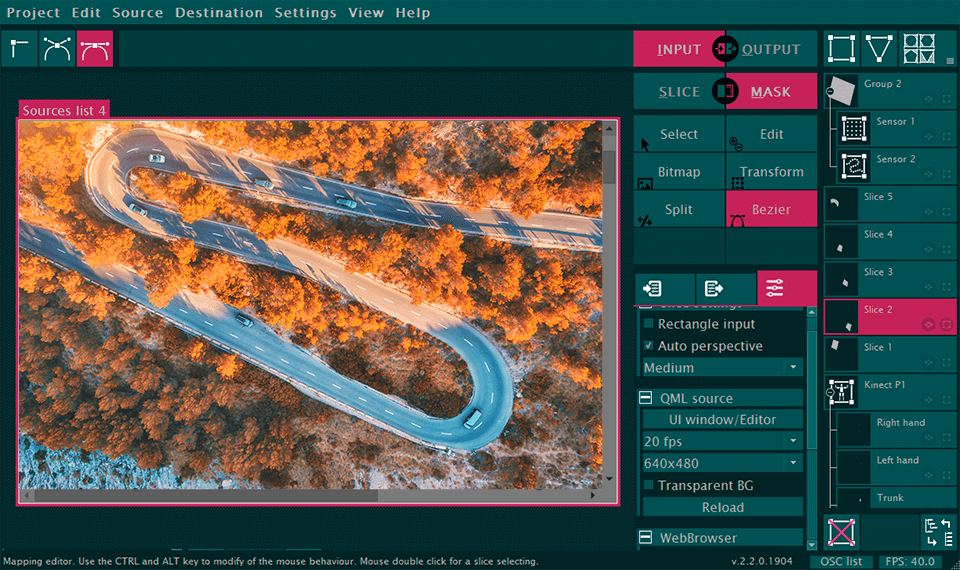This screenshot has height=570, width=960.
Task: Enable the Transparent BG checkbox
Action: coord(648,485)
